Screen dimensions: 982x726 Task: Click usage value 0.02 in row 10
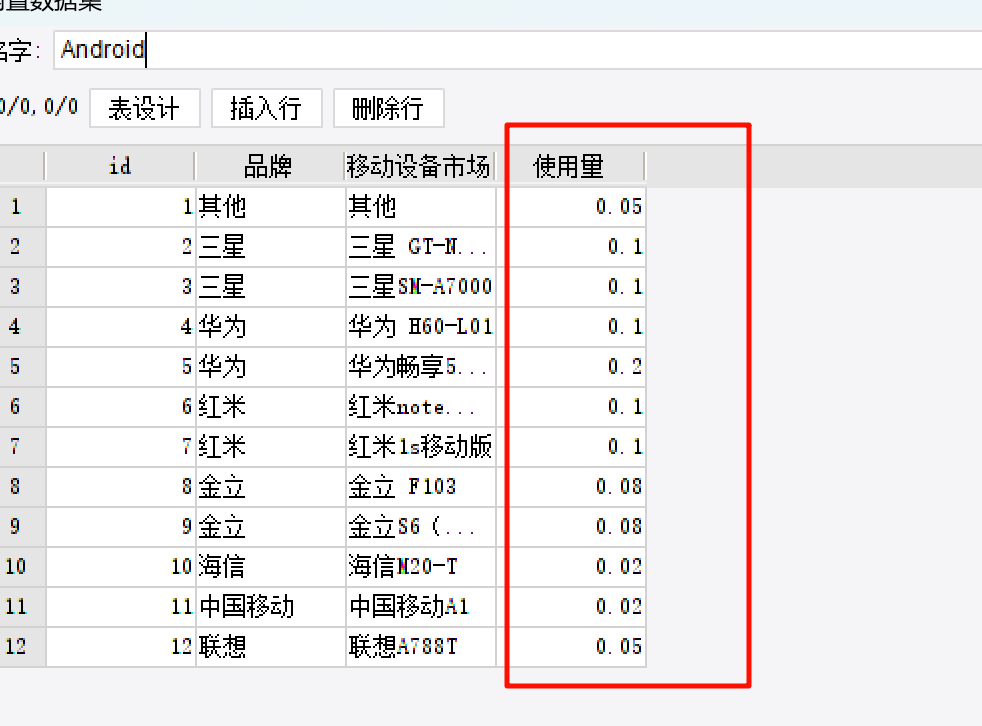click(571, 567)
